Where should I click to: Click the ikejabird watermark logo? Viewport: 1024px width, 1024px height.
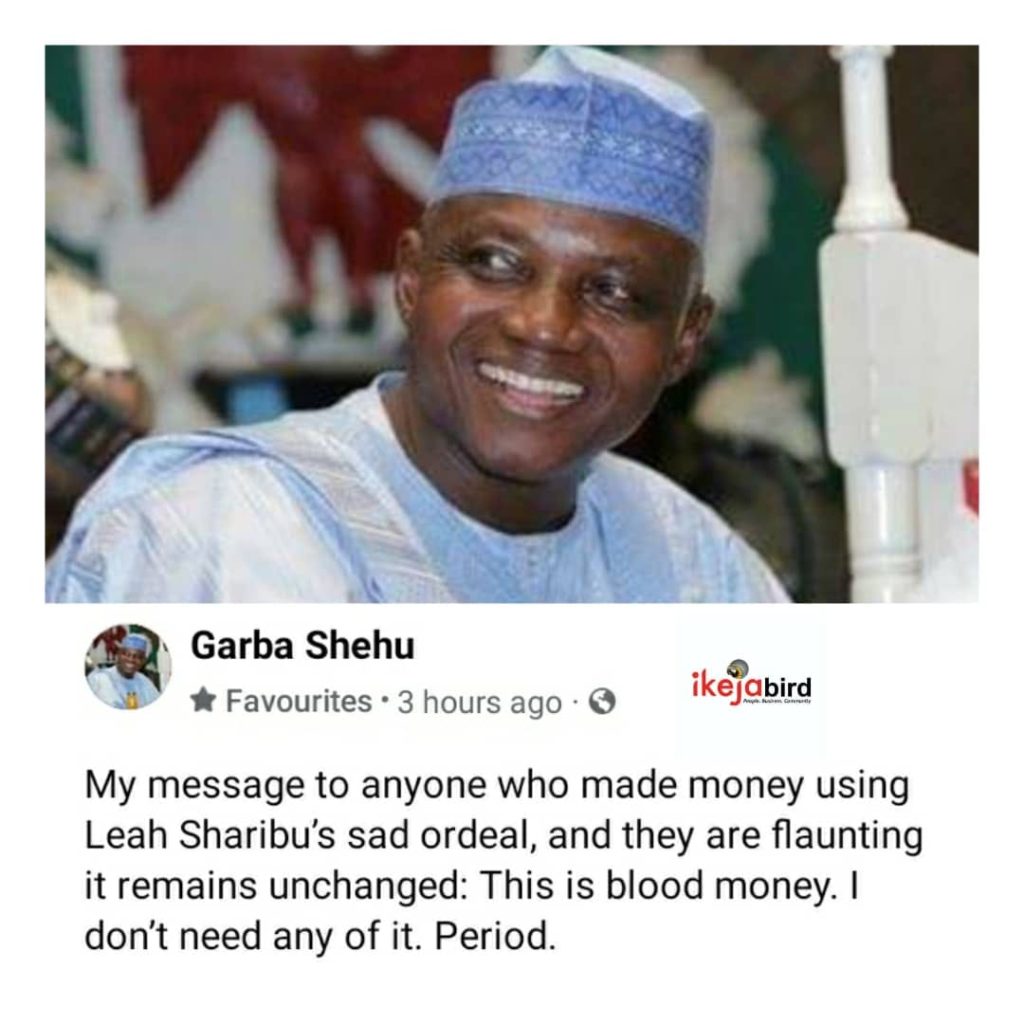coord(751,683)
